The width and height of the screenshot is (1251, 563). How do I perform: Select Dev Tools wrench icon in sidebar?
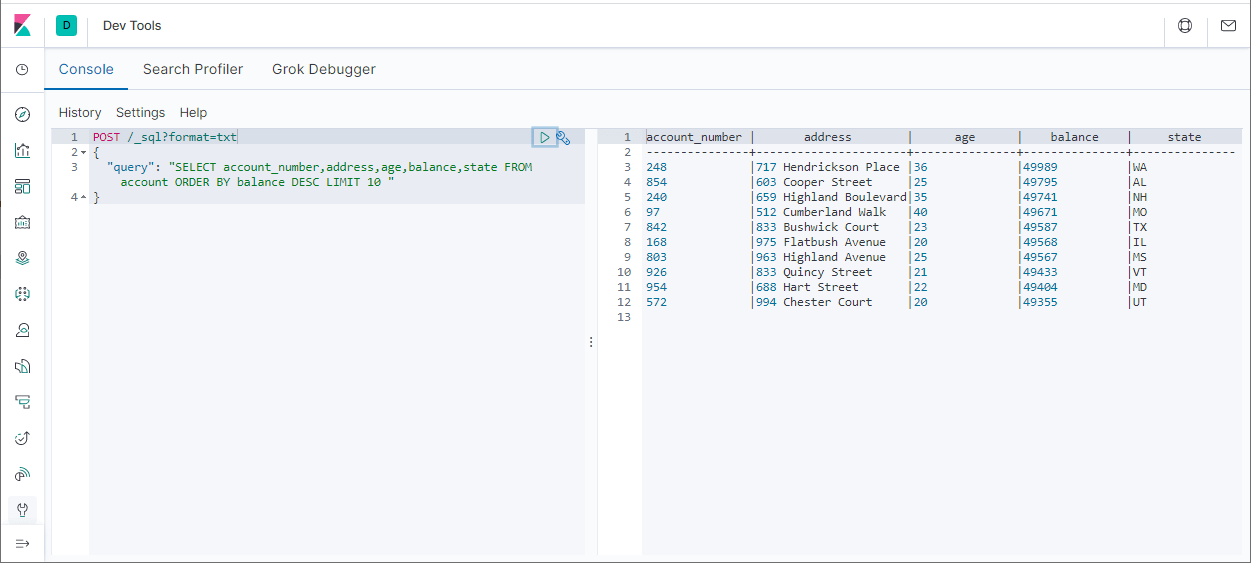22,510
